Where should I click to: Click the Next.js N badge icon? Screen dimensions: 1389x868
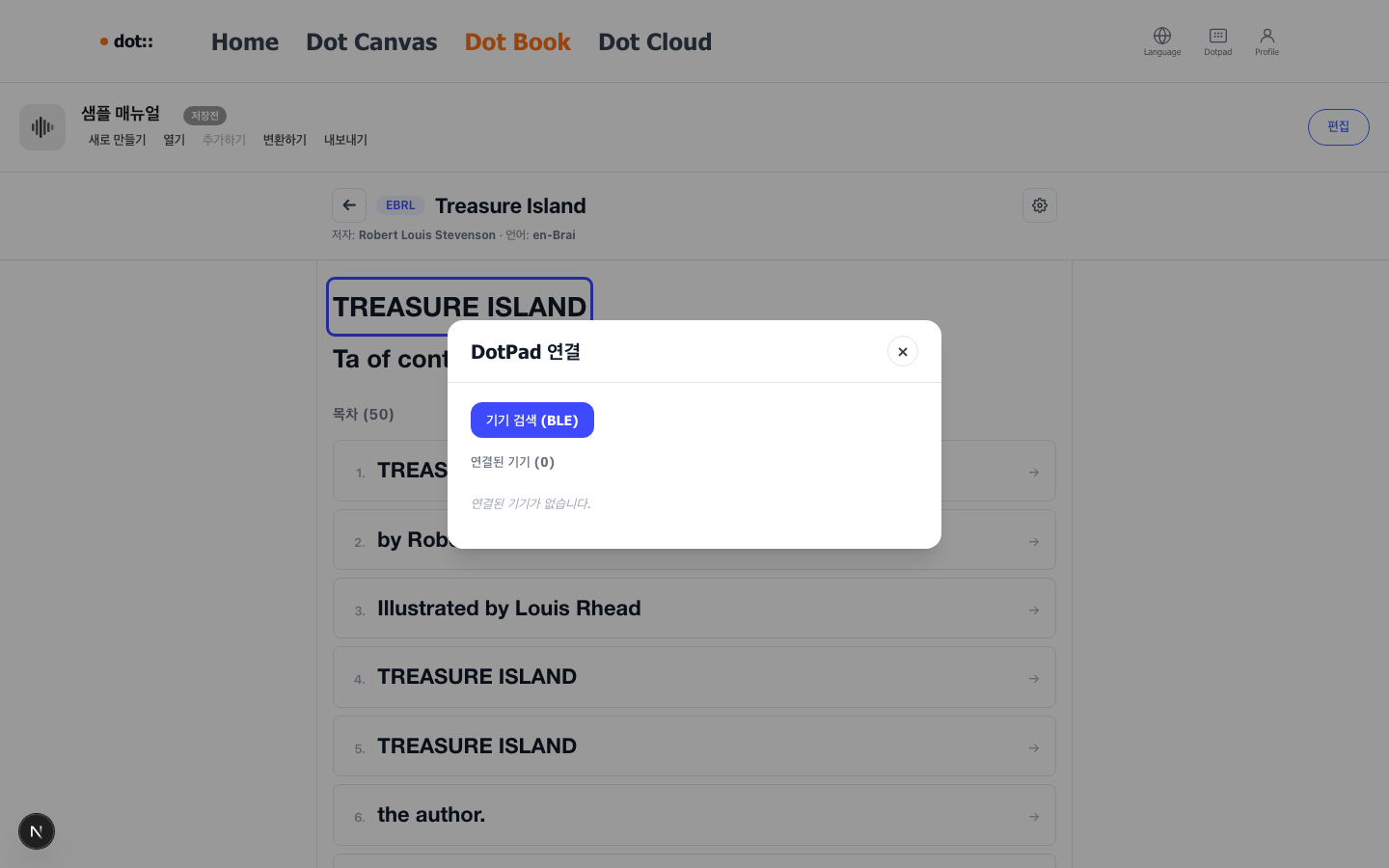tap(37, 831)
